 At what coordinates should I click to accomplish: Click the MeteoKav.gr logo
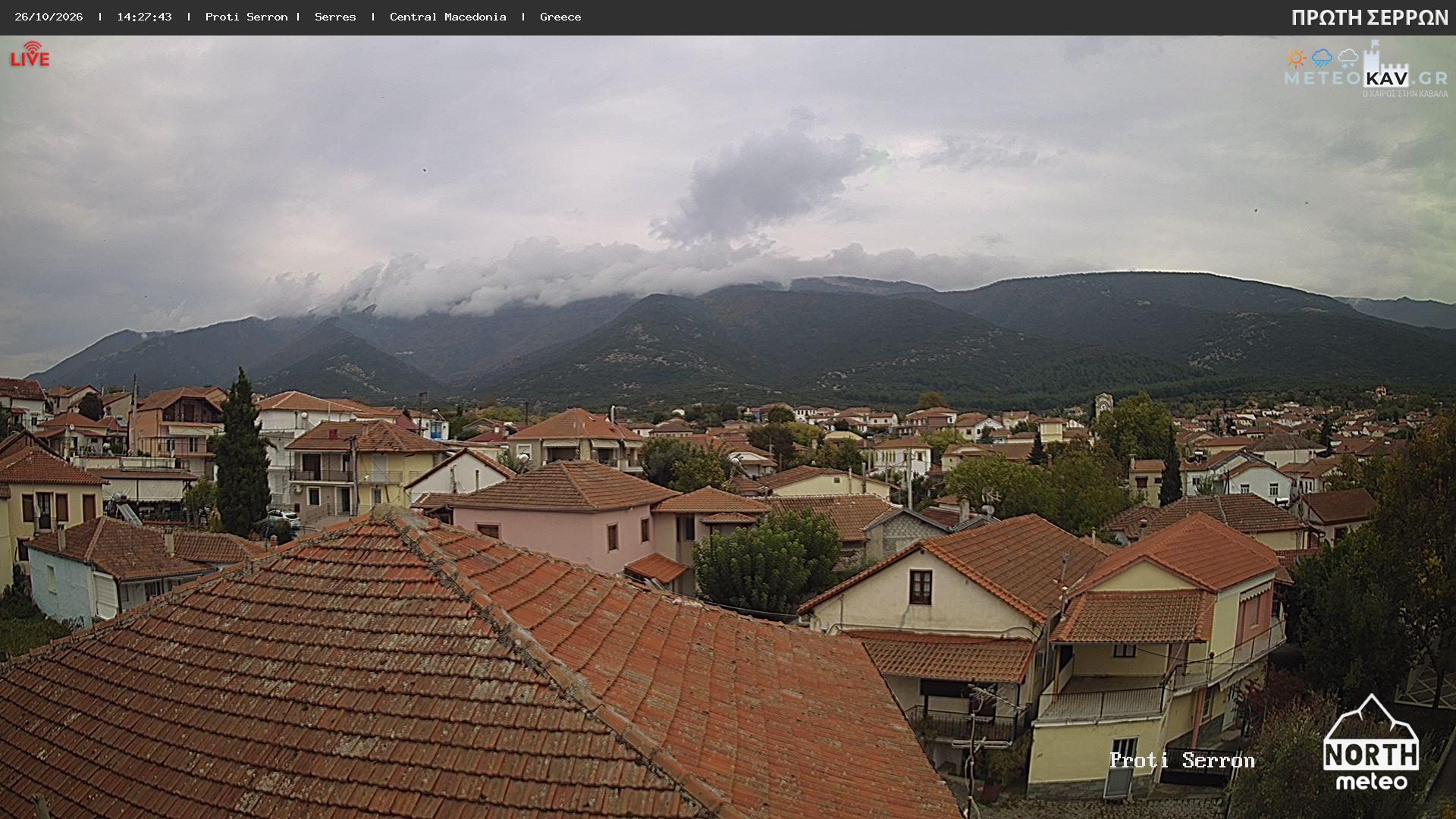(x=1367, y=69)
